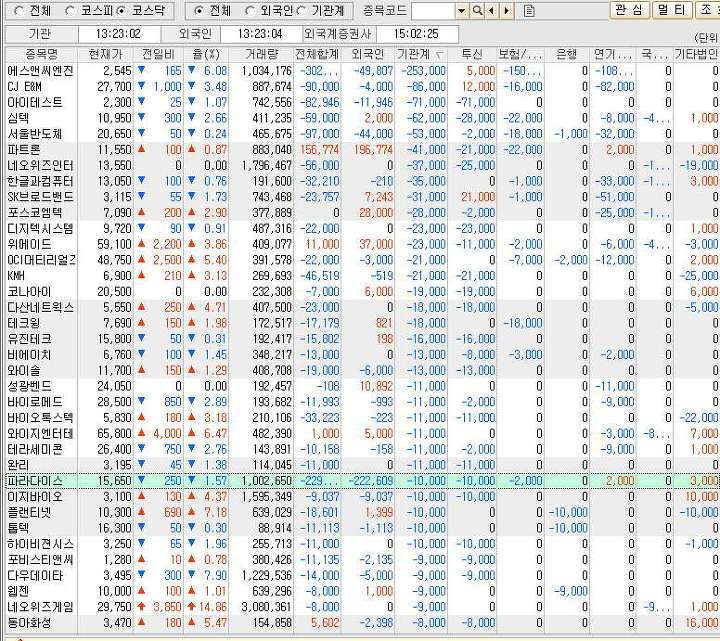Select the 웹젠 stock row
Viewport: 720px width, 641px height.
pyautogui.click(x=362, y=591)
